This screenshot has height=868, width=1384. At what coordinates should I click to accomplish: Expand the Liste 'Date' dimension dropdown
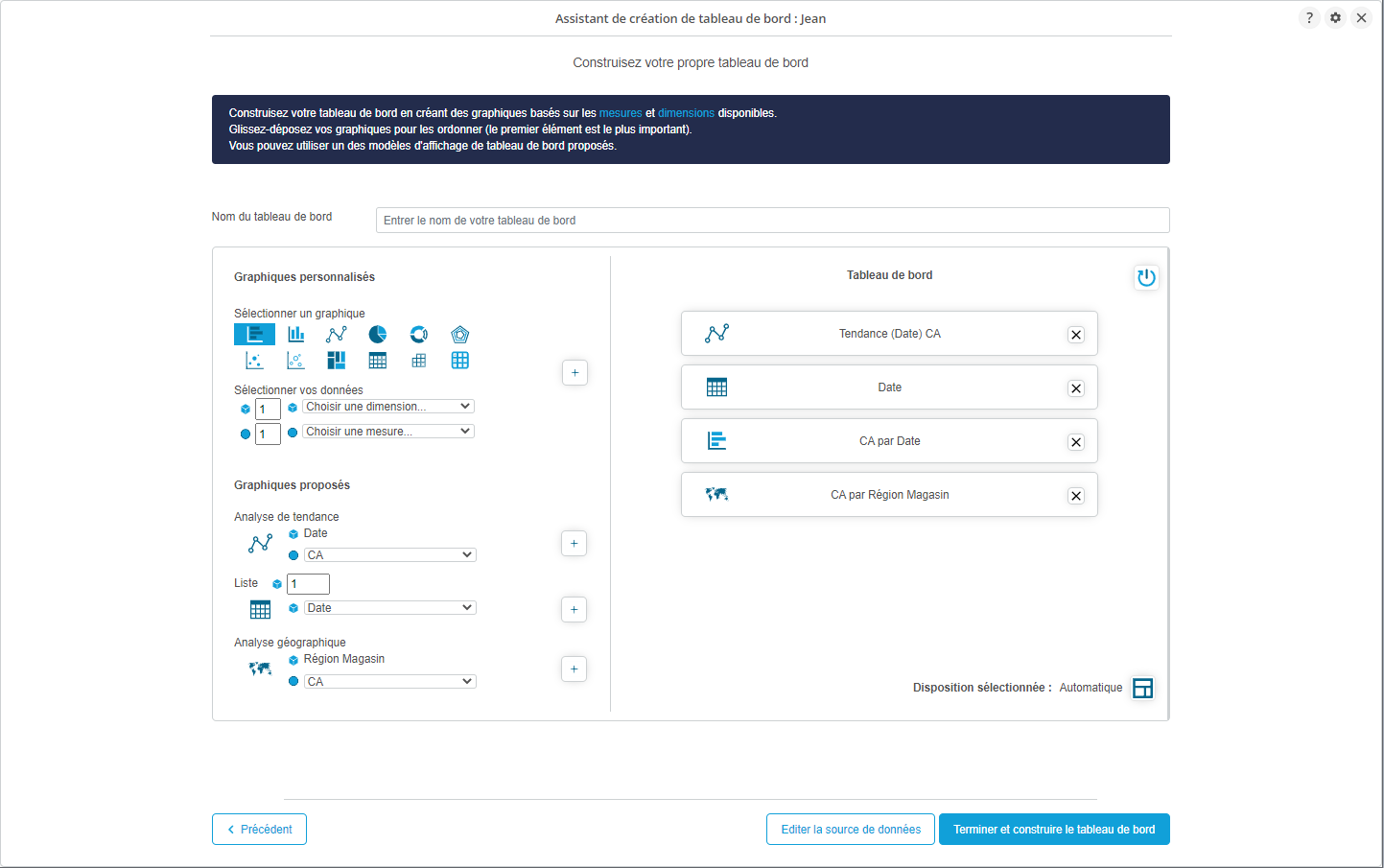pyautogui.click(x=389, y=608)
